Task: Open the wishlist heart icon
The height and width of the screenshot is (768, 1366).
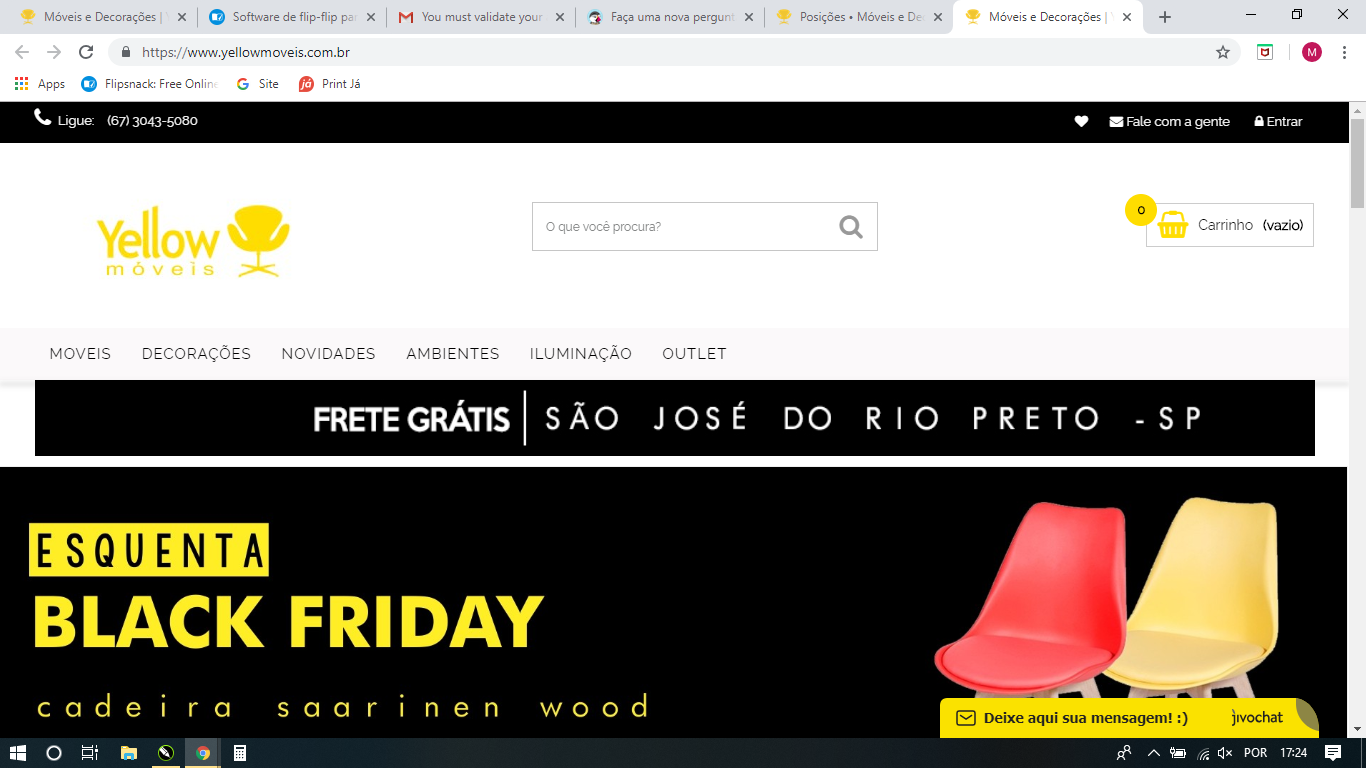Action: click(x=1081, y=121)
